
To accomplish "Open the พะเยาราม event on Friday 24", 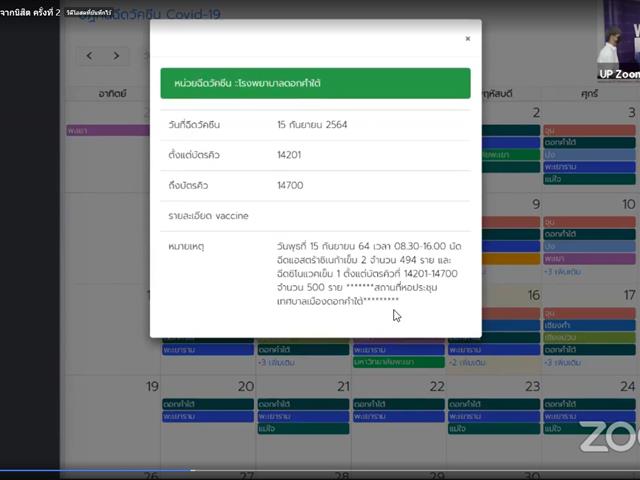I will pos(589,417).
